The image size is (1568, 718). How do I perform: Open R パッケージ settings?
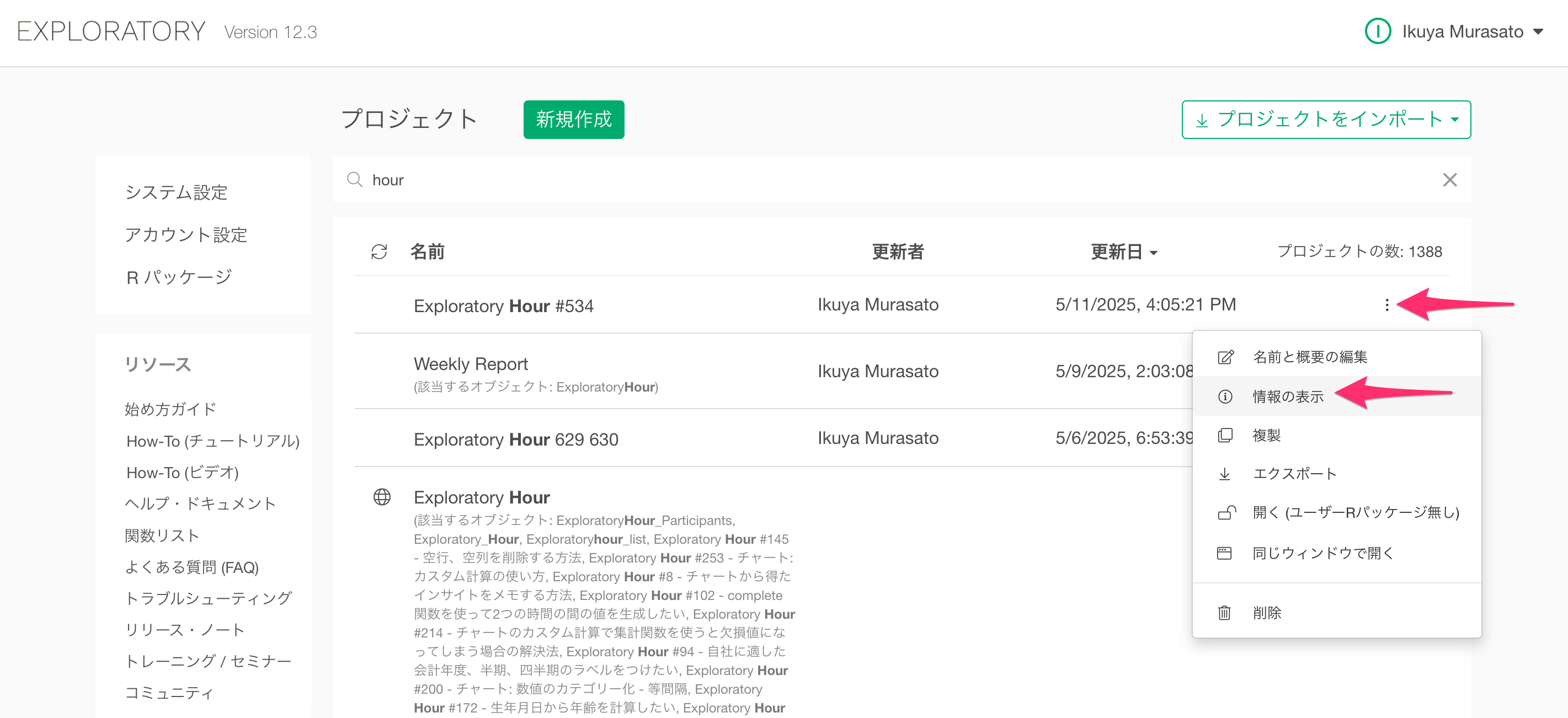178,277
